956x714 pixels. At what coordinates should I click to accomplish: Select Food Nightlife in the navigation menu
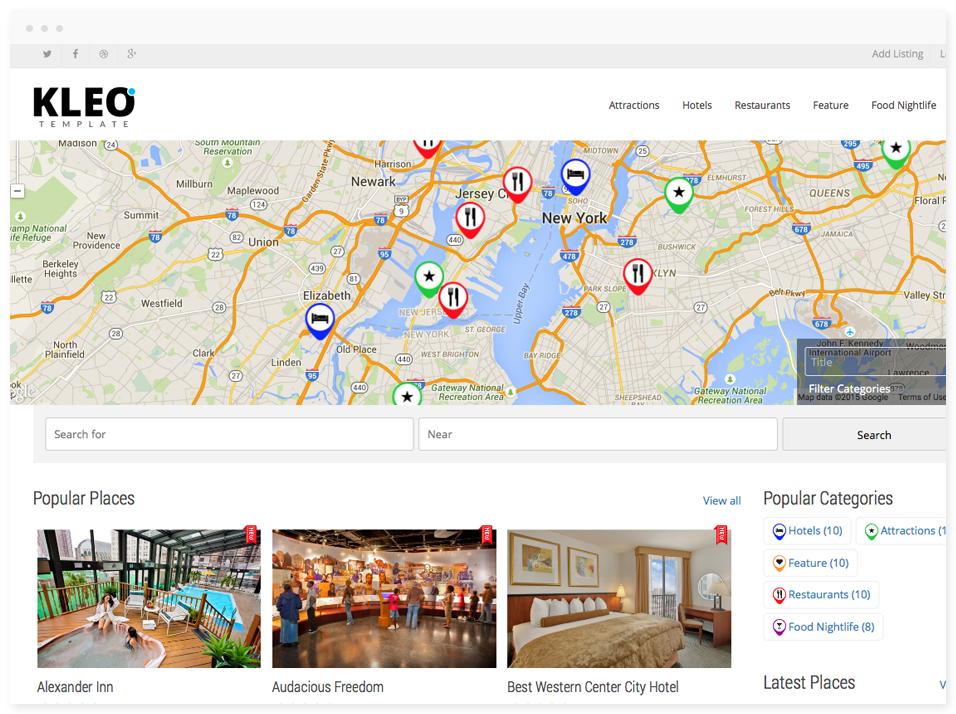903,105
